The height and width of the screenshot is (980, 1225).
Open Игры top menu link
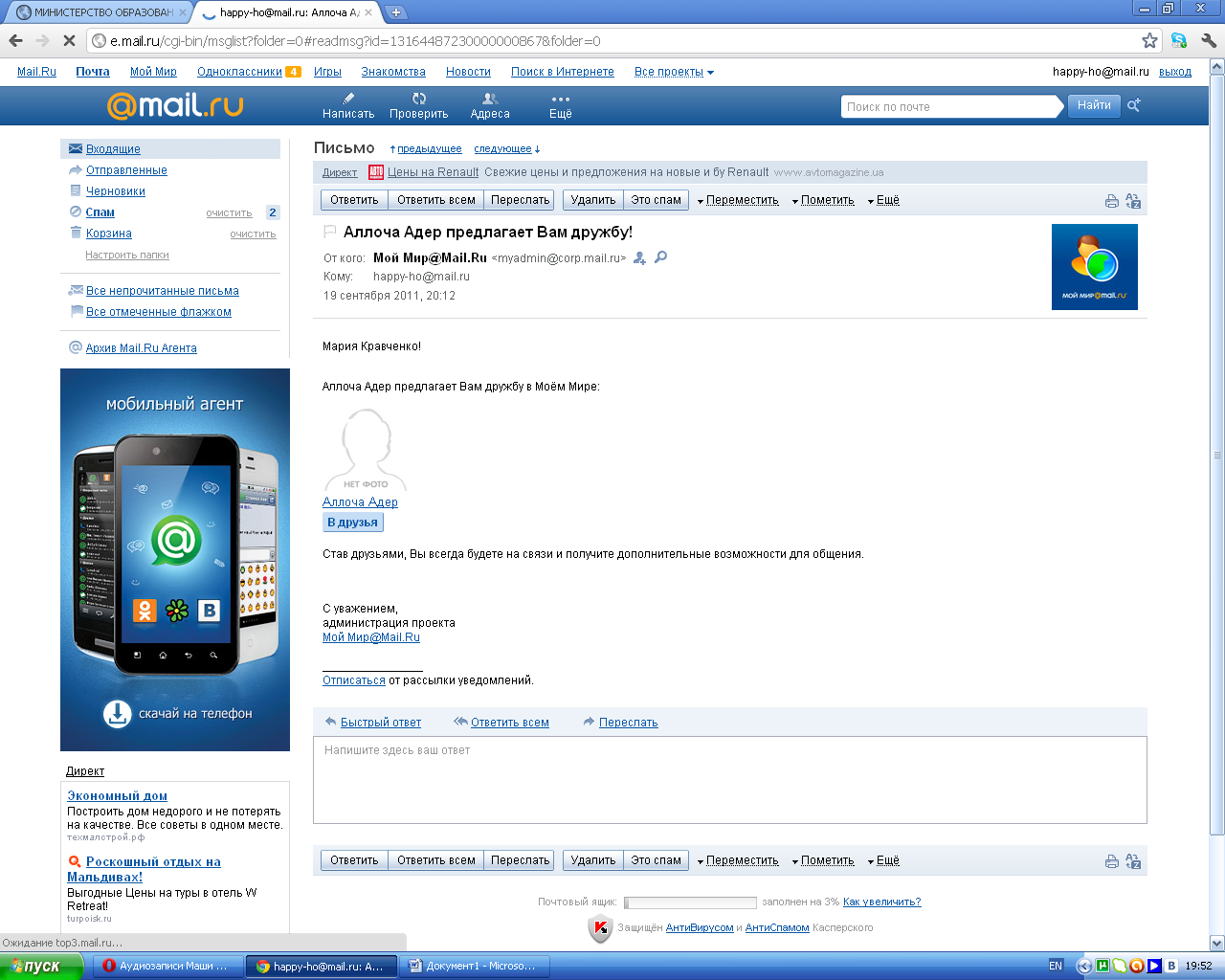coord(327,72)
